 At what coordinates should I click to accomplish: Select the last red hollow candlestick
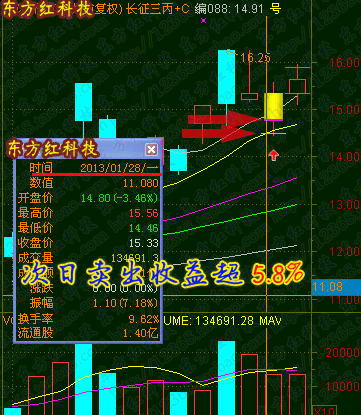pos(297,86)
